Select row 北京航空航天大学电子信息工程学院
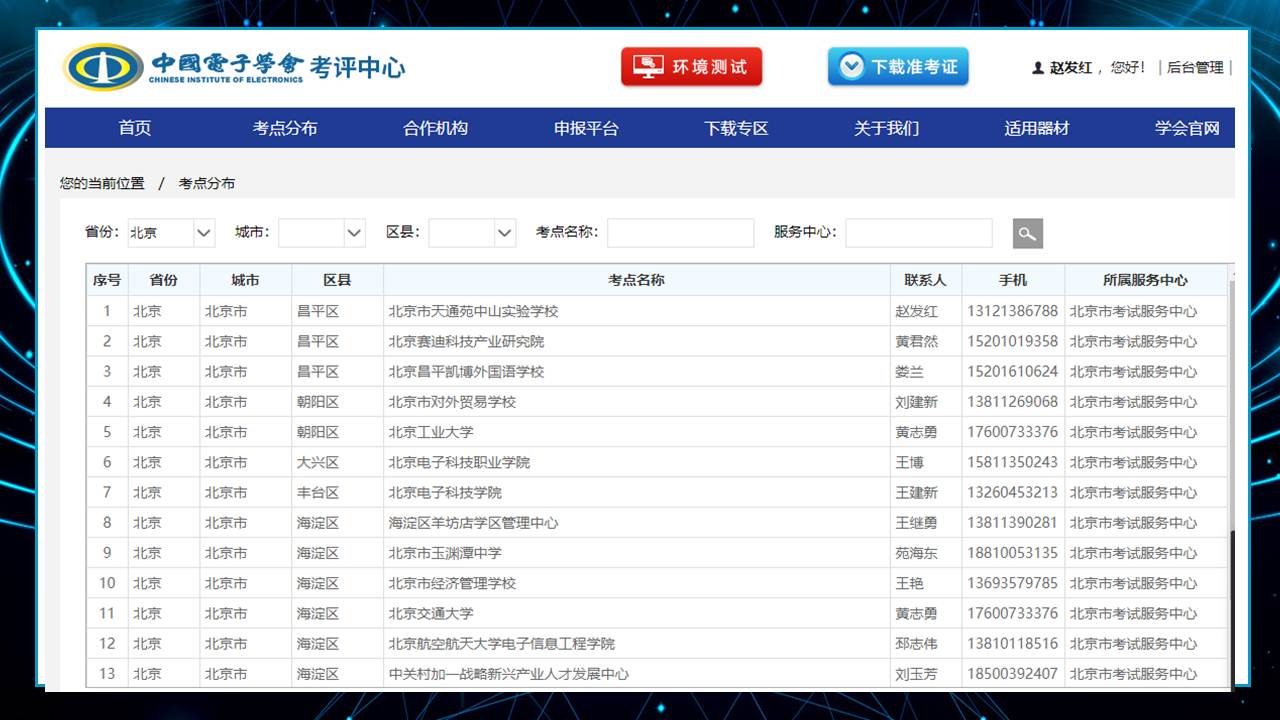 [x=657, y=643]
